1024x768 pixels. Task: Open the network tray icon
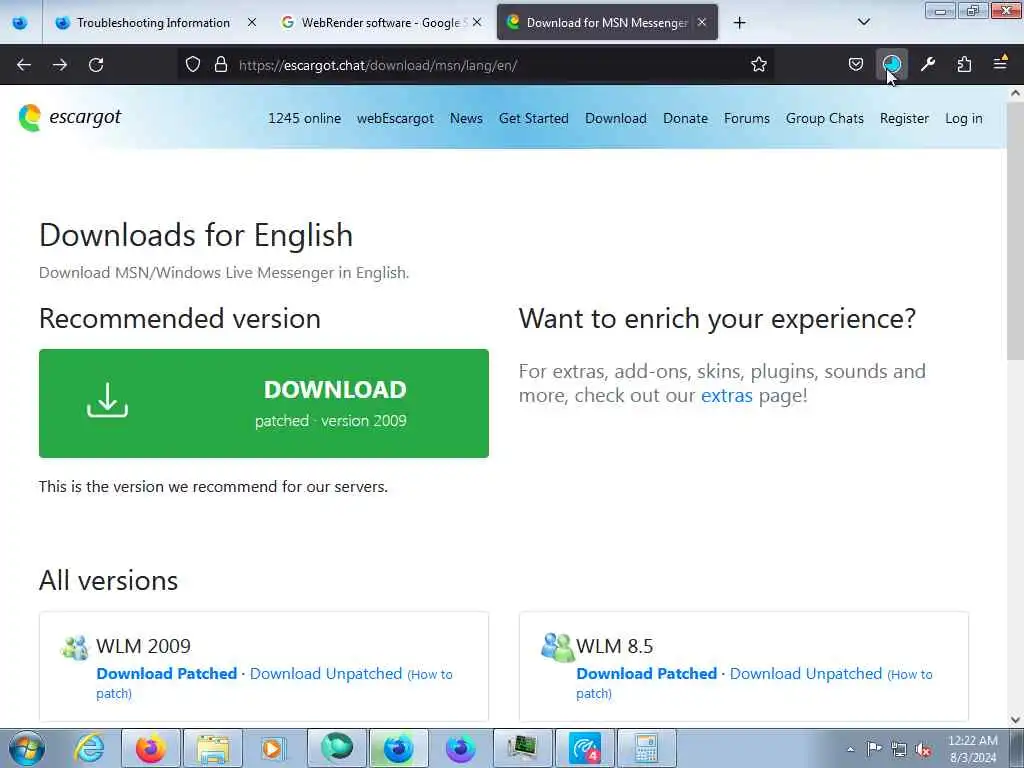pyautogui.click(x=899, y=750)
